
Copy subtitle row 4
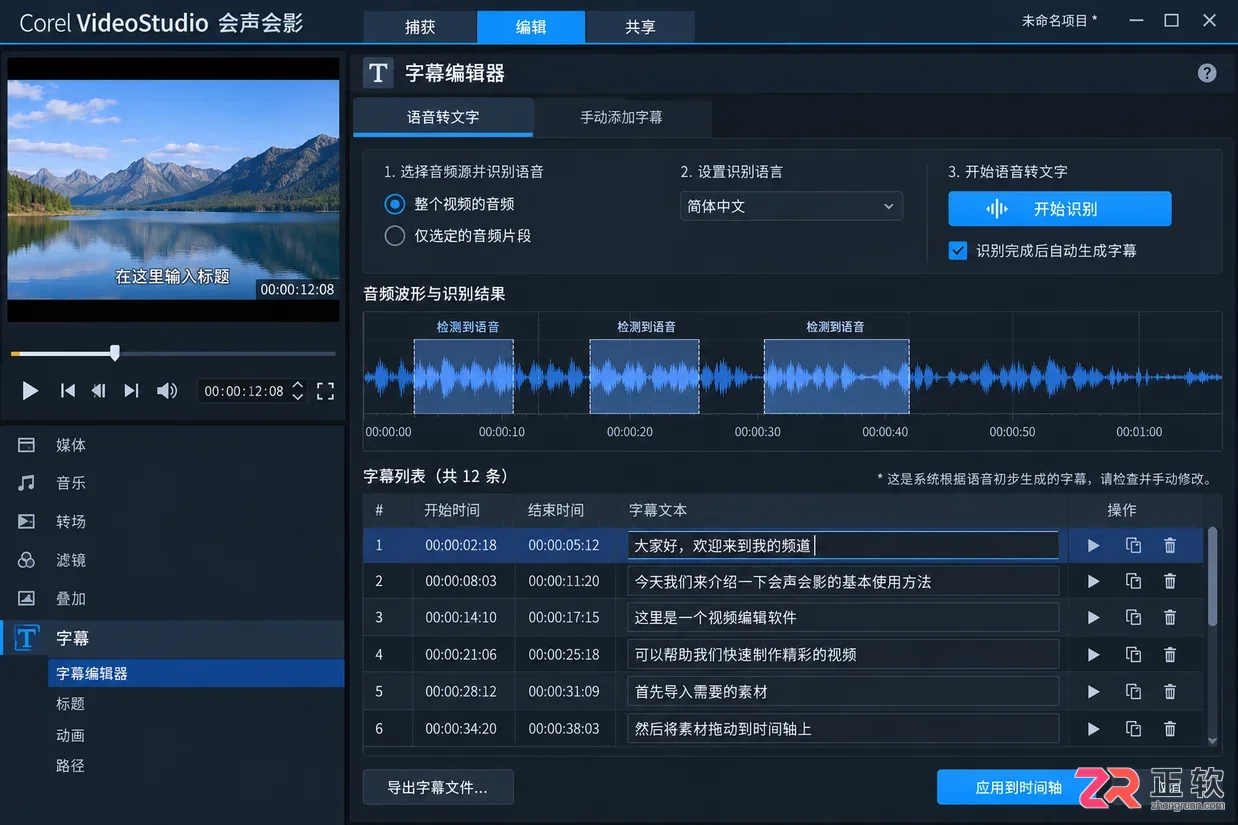1133,655
